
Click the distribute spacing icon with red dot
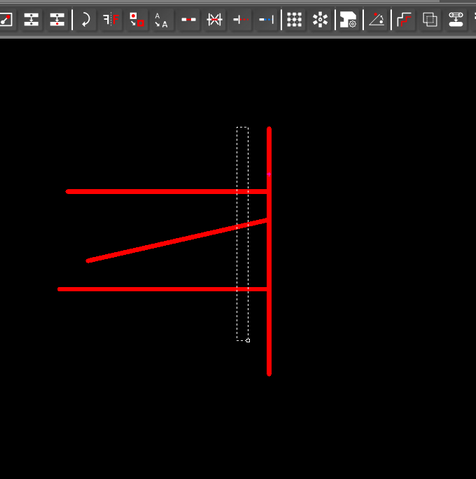(x=57, y=20)
